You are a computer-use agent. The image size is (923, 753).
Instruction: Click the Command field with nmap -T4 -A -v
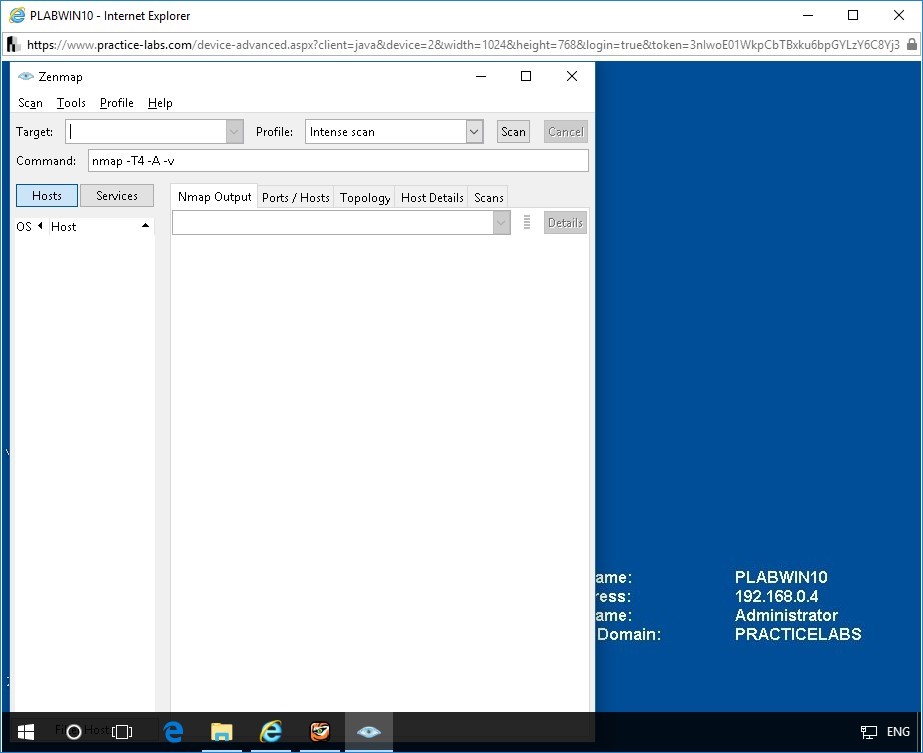338,161
